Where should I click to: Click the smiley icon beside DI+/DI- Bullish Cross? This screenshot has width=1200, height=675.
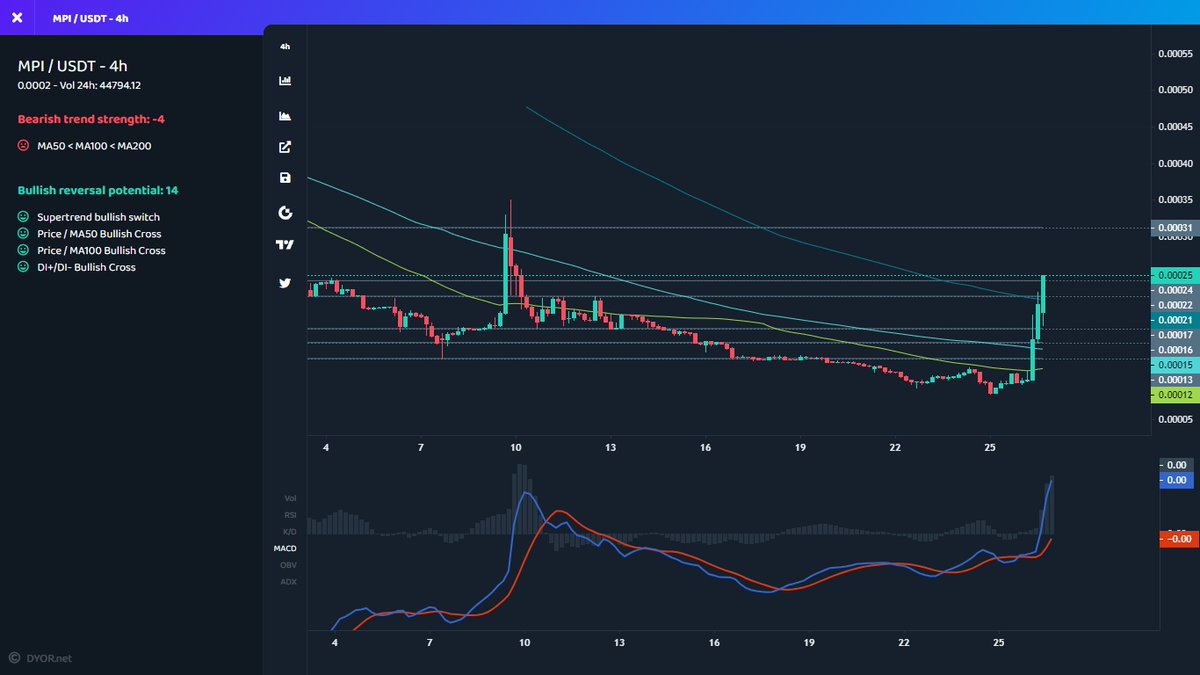coord(23,267)
